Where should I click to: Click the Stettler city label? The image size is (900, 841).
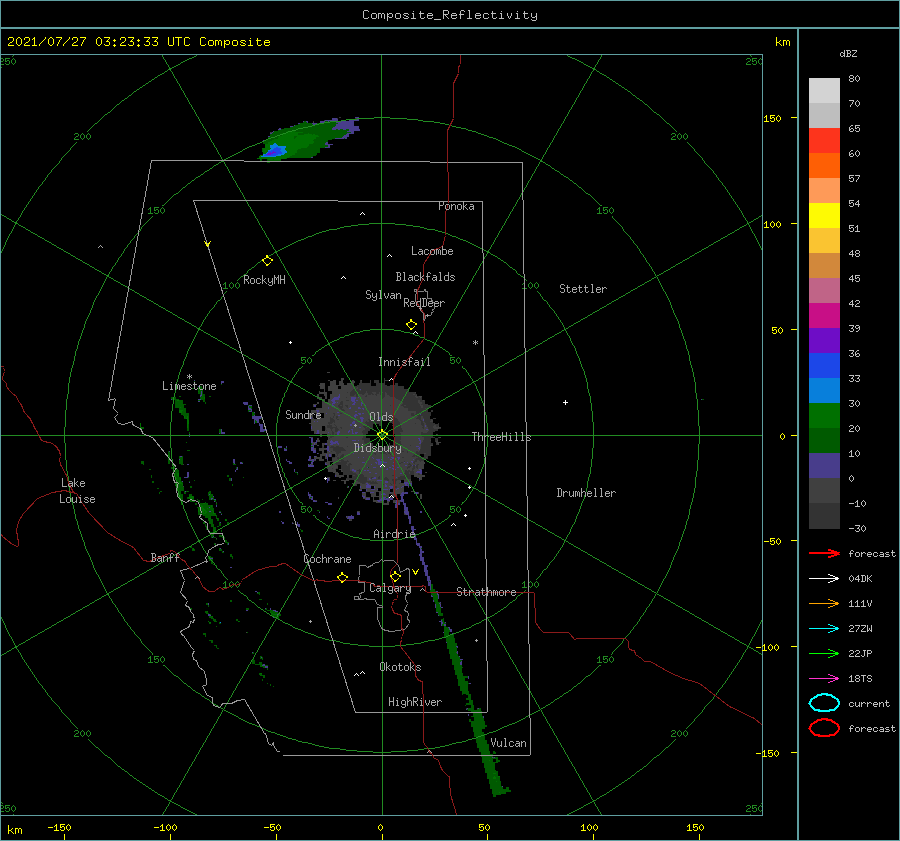pos(583,289)
